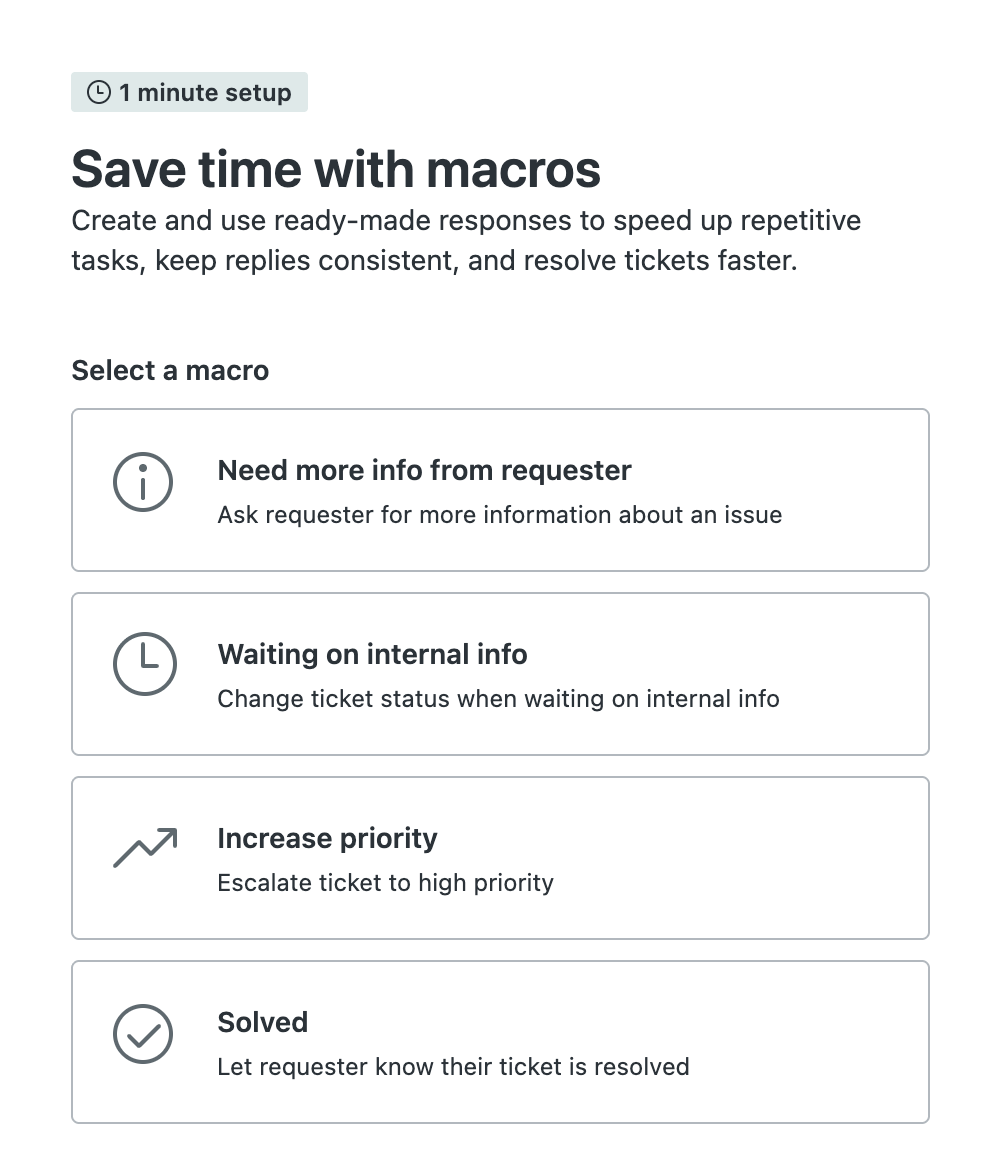Click the info circle icon
This screenshot has width=999, height=1149.
tap(143, 482)
